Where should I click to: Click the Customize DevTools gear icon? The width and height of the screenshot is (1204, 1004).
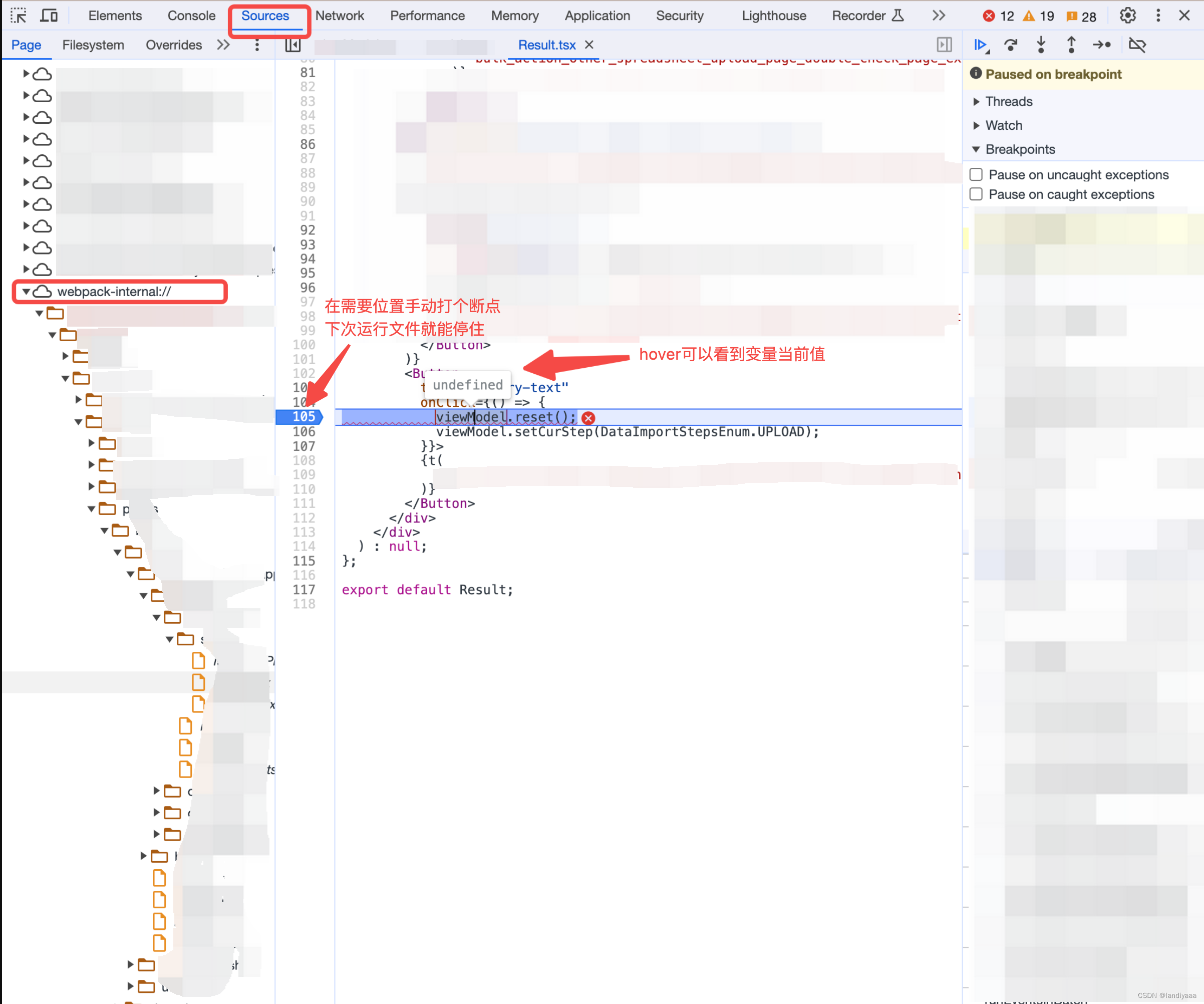pyautogui.click(x=1127, y=16)
